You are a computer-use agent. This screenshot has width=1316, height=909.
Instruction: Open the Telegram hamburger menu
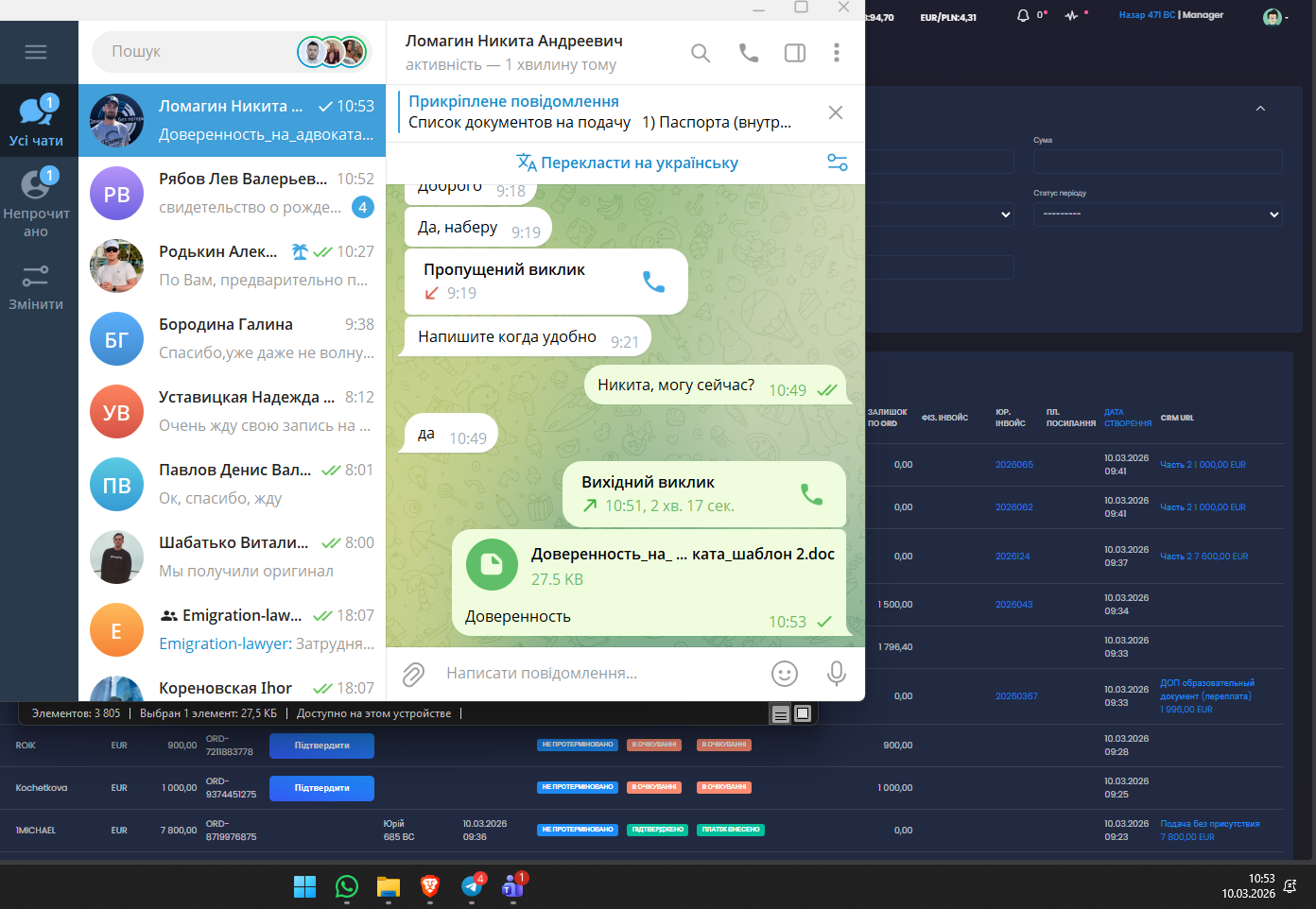(x=36, y=52)
